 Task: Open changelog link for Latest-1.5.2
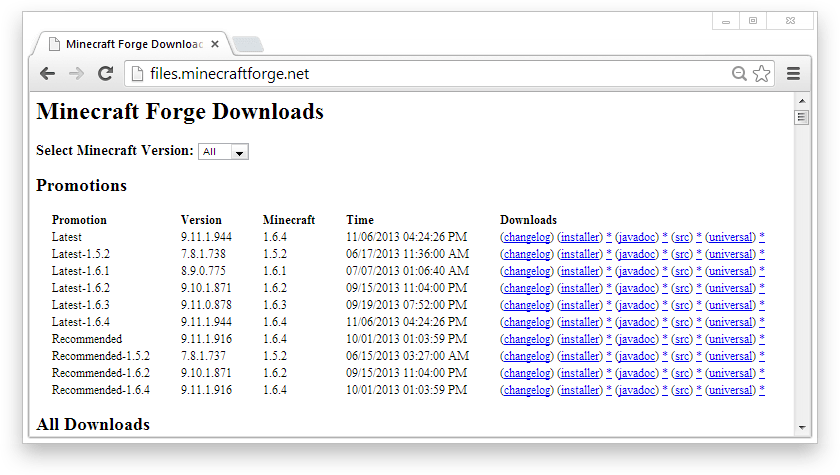tap(527, 254)
